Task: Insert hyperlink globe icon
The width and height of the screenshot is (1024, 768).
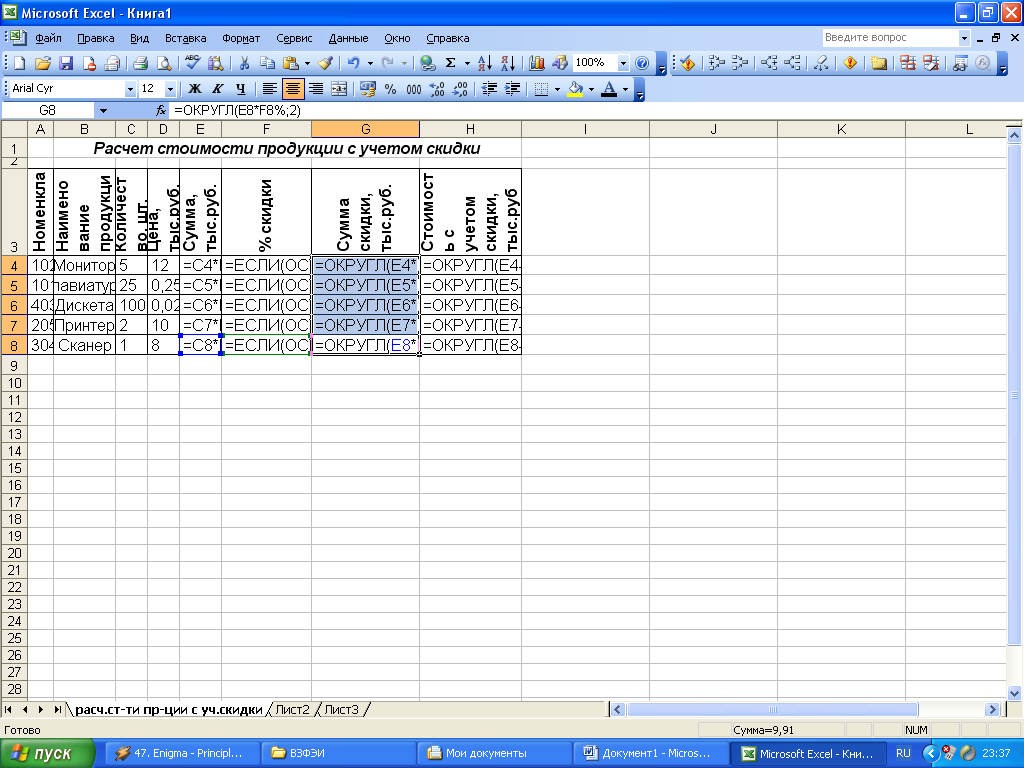Action: click(427, 63)
